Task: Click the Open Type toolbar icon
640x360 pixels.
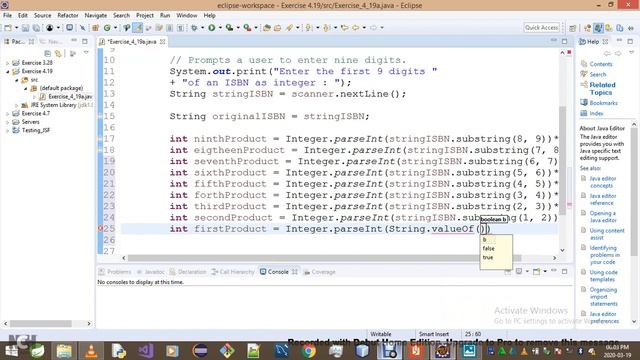Action: pos(267,28)
